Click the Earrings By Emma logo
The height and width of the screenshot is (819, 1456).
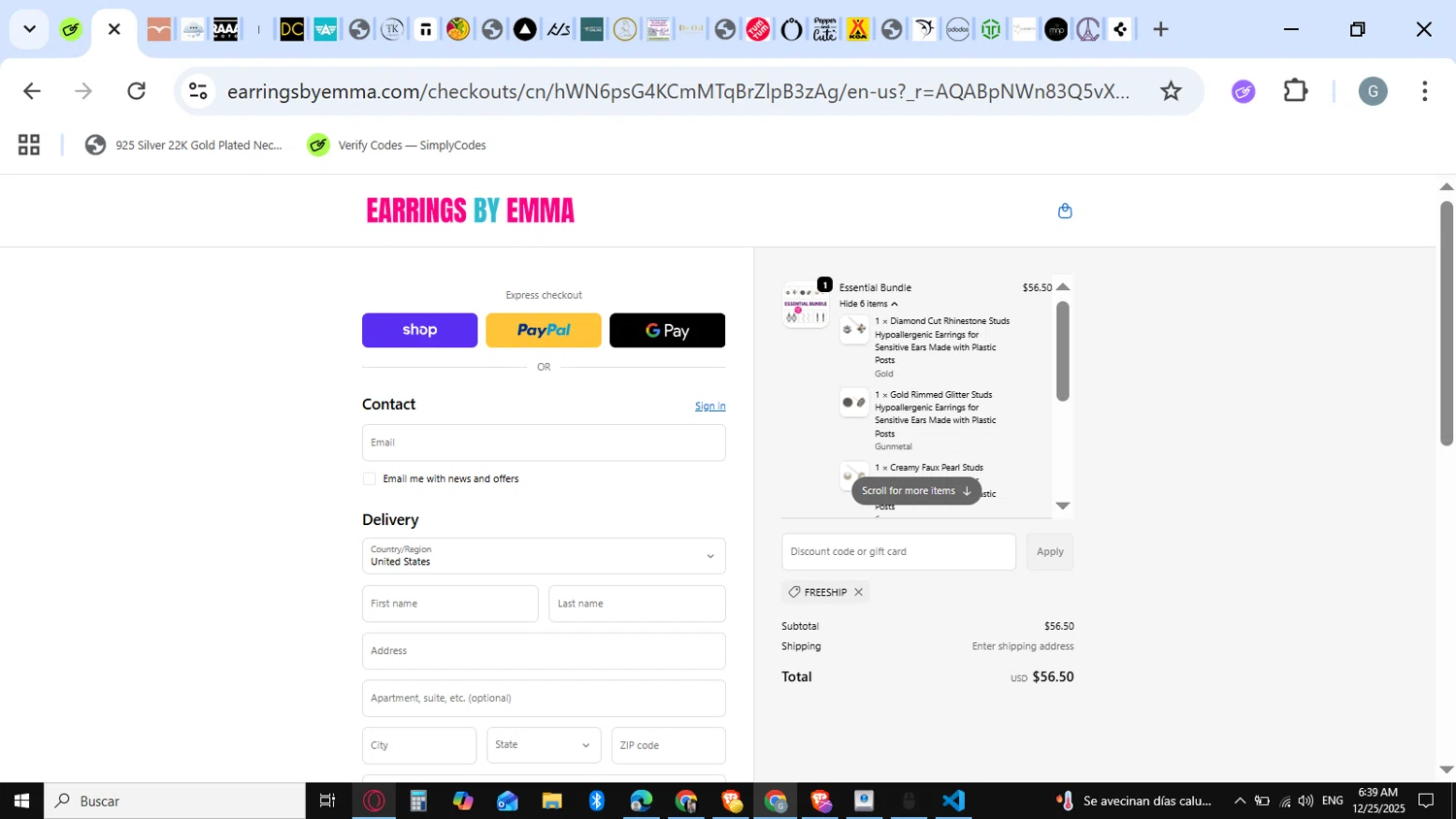pyautogui.click(x=470, y=211)
